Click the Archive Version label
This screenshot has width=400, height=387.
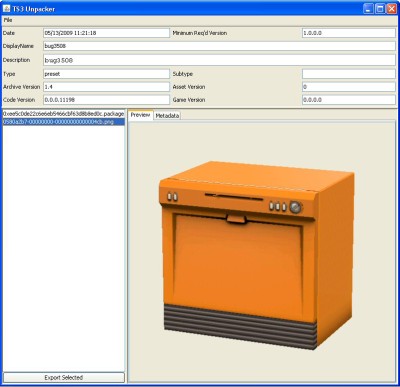pyautogui.click(x=22, y=87)
